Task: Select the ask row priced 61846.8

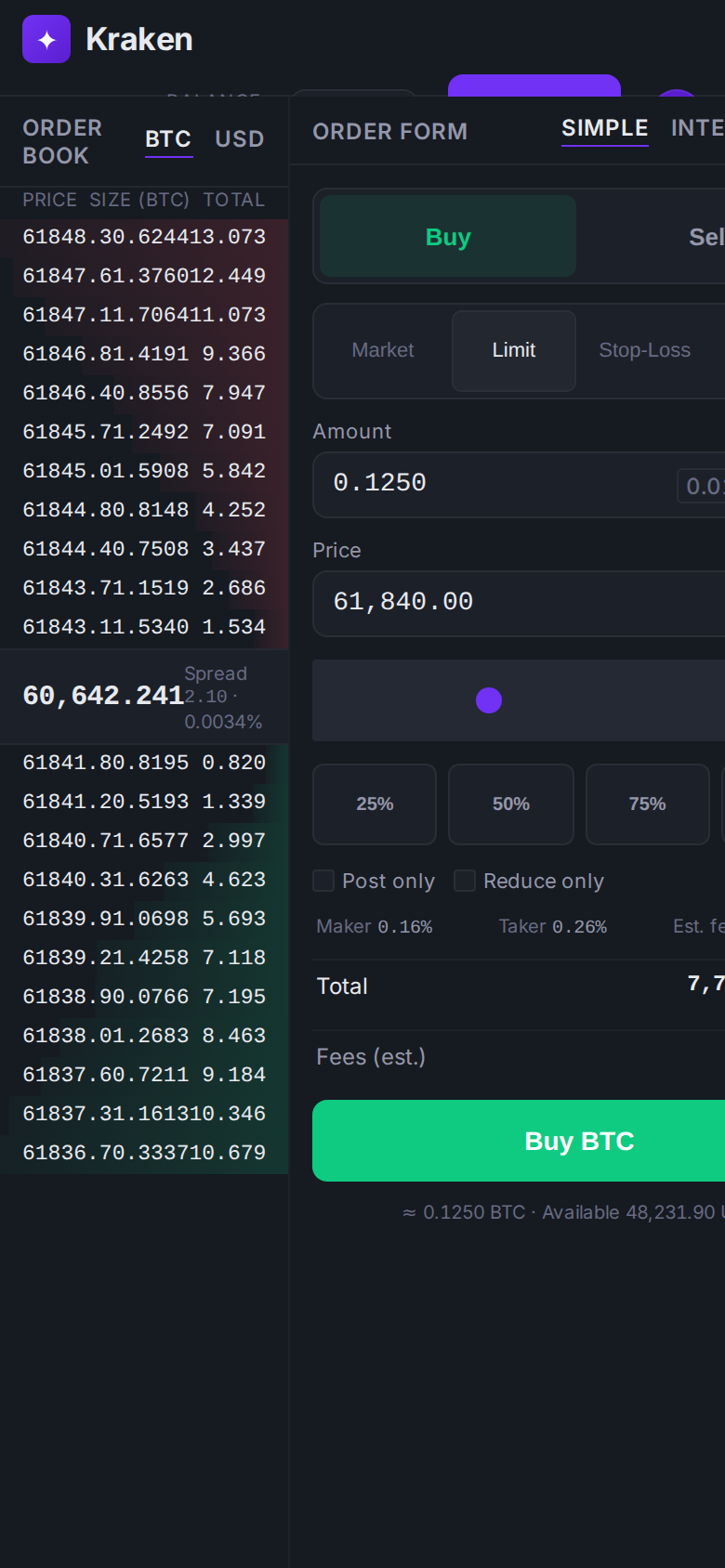Action: click(144, 354)
